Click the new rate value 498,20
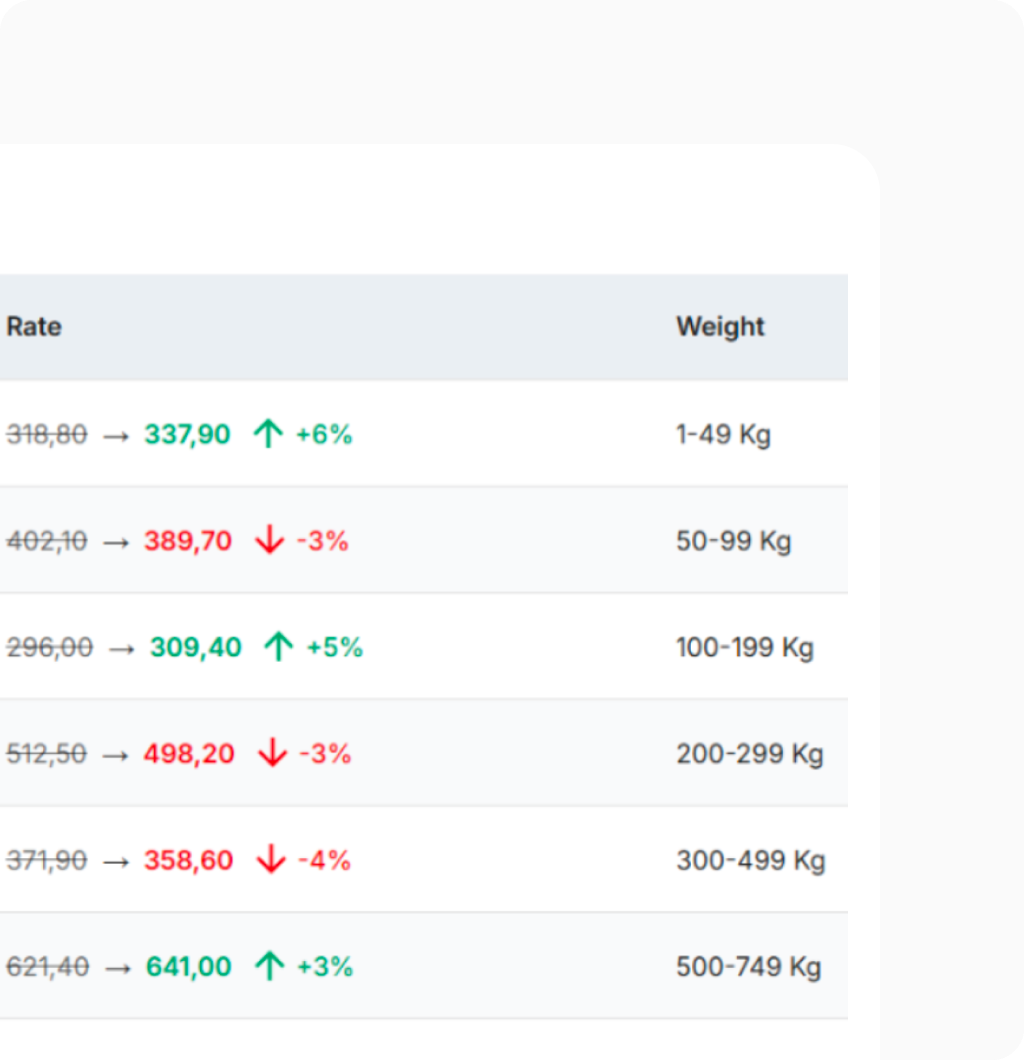Viewport: 1024px width, 1060px height. point(189,754)
